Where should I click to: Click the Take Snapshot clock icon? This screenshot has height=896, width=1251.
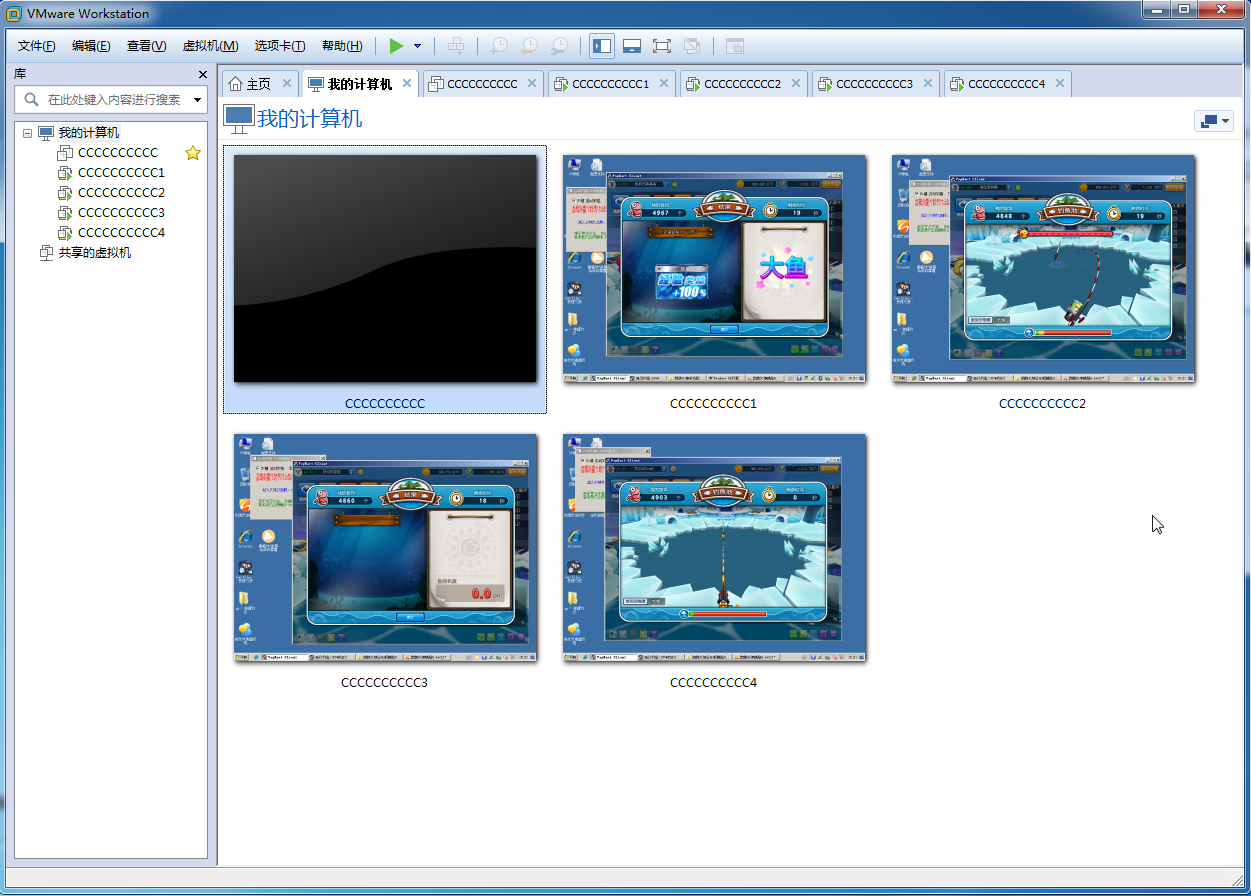[498, 46]
